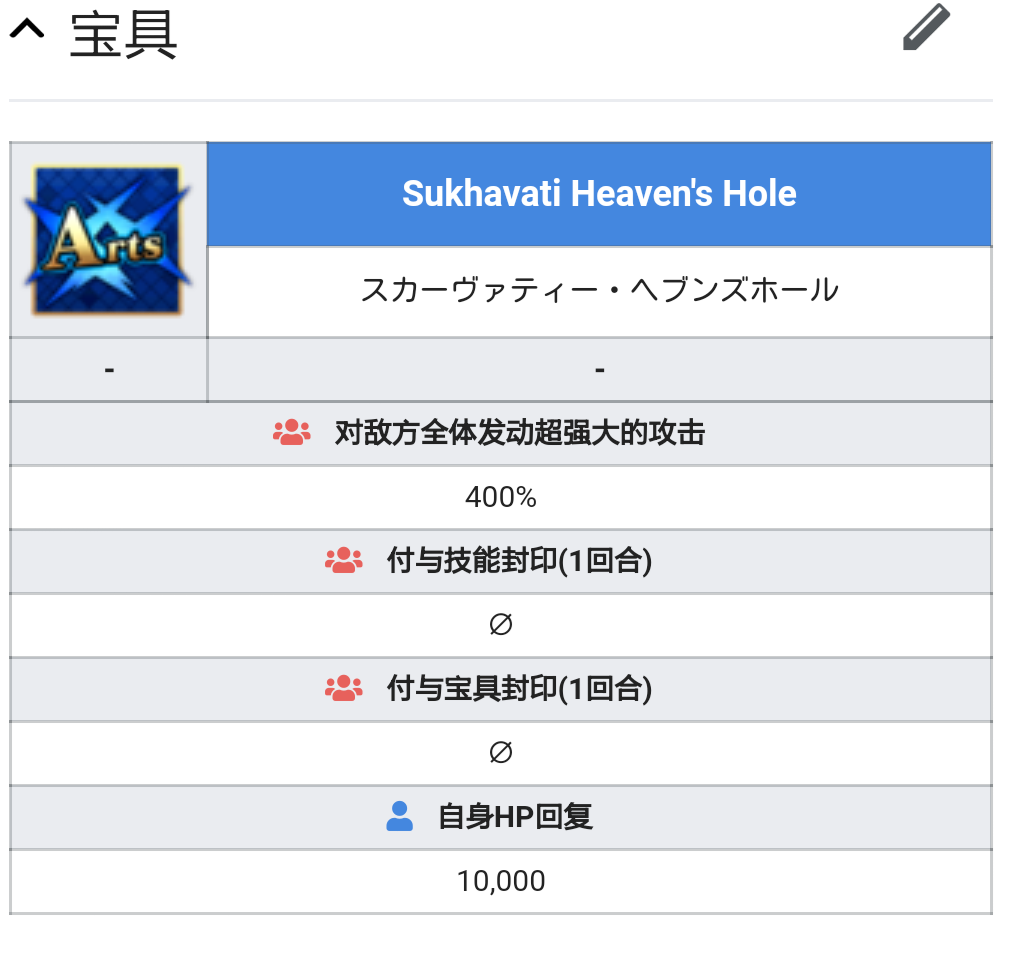This screenshot has width=1009, height=960.
Task: Select the 付与技能封印(1回合) effect label
Action: tap(519, 561)
